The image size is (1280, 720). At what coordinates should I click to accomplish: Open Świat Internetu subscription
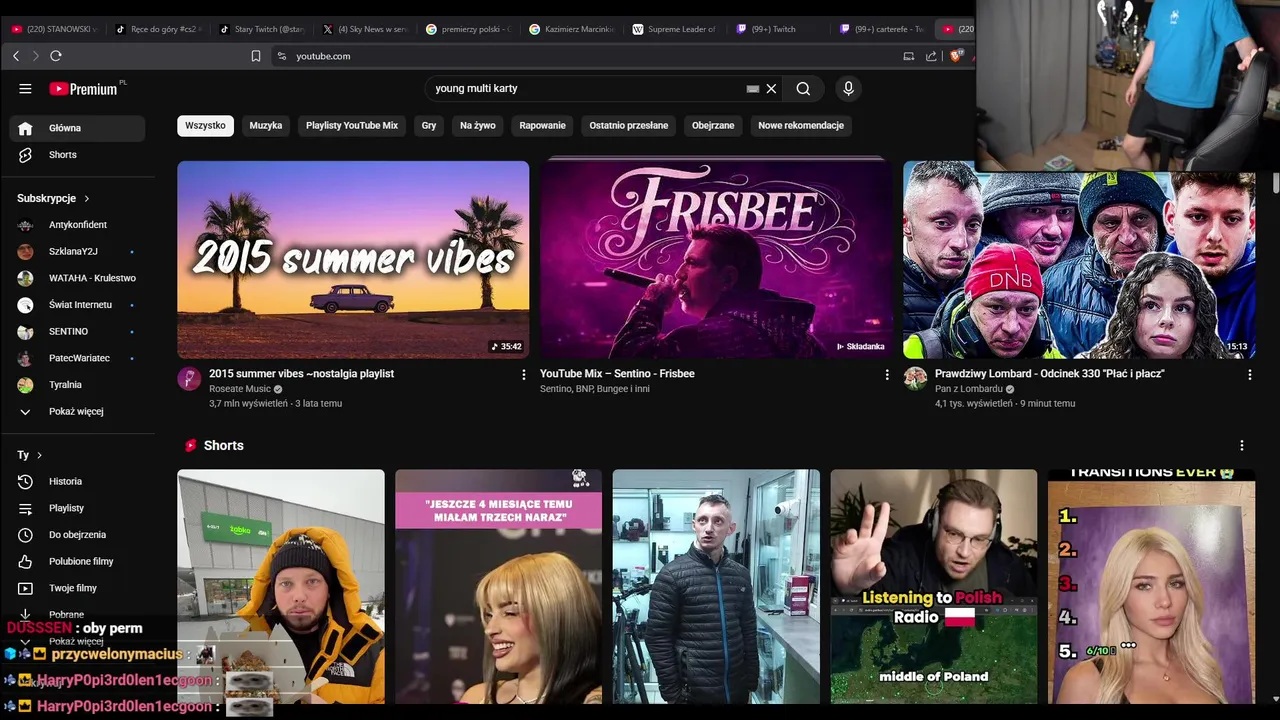pos(77,305)
